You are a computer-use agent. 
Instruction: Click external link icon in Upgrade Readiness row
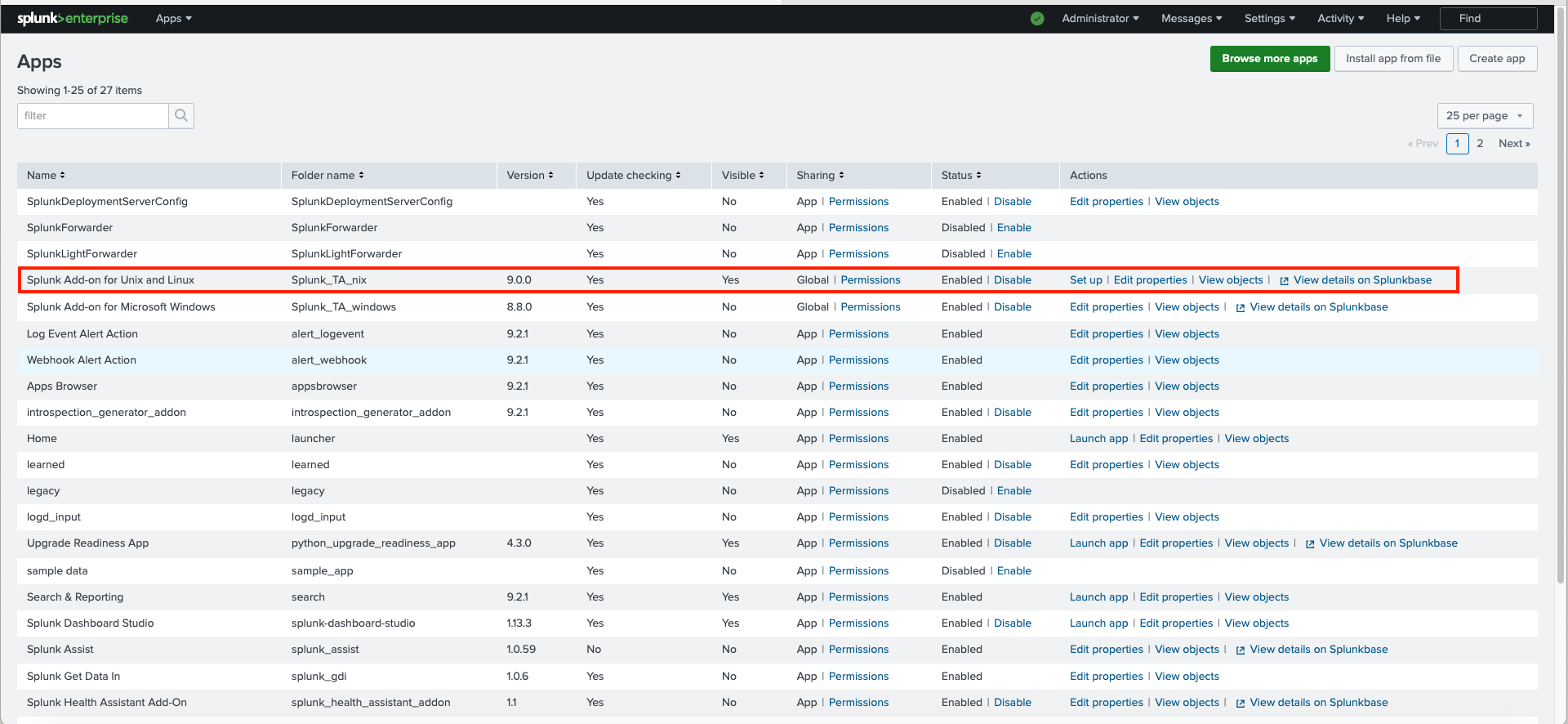point(1310,543)
